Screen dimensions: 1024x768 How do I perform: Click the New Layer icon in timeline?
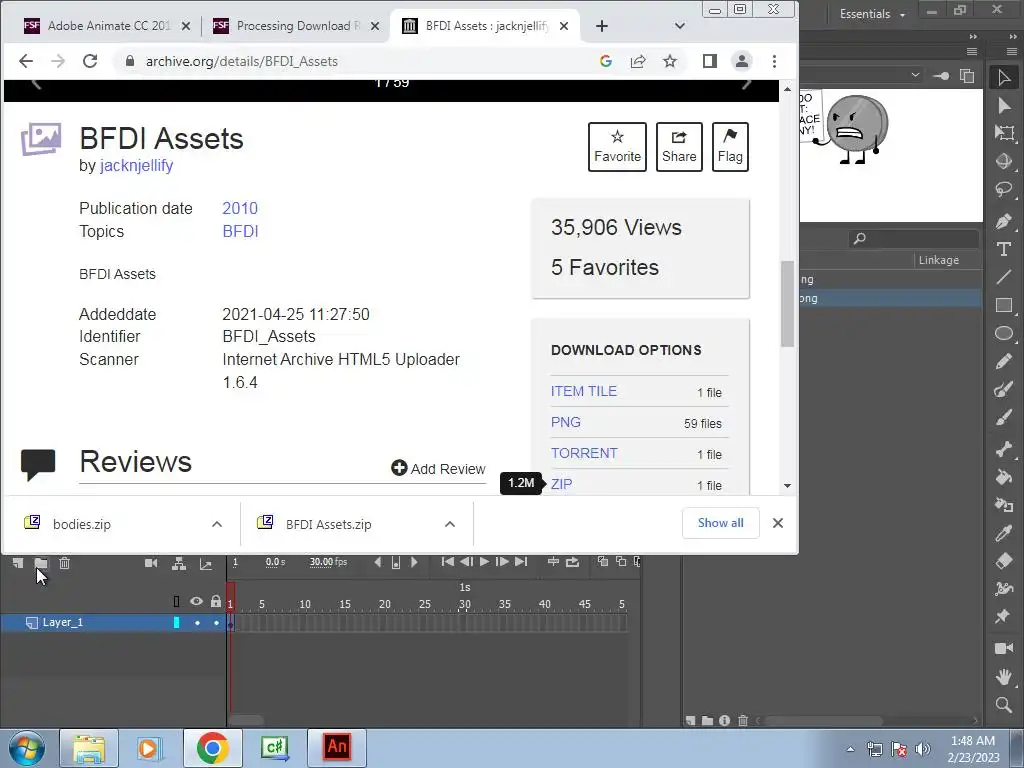18,563
